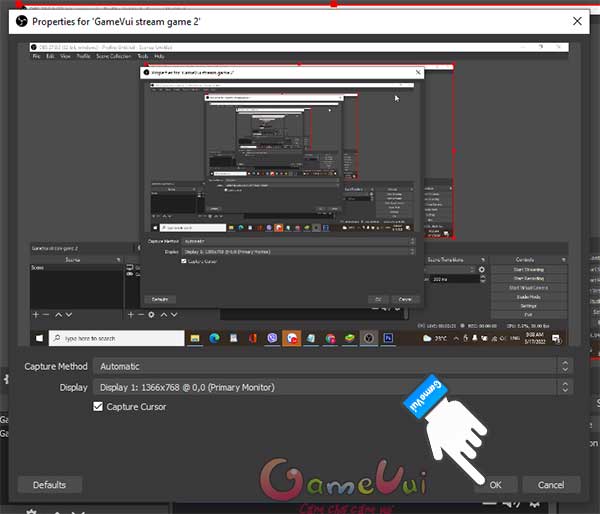600x514 pixels.
Task: Toggle the Capture Cursor checkbox
Action: pos(98,406)
